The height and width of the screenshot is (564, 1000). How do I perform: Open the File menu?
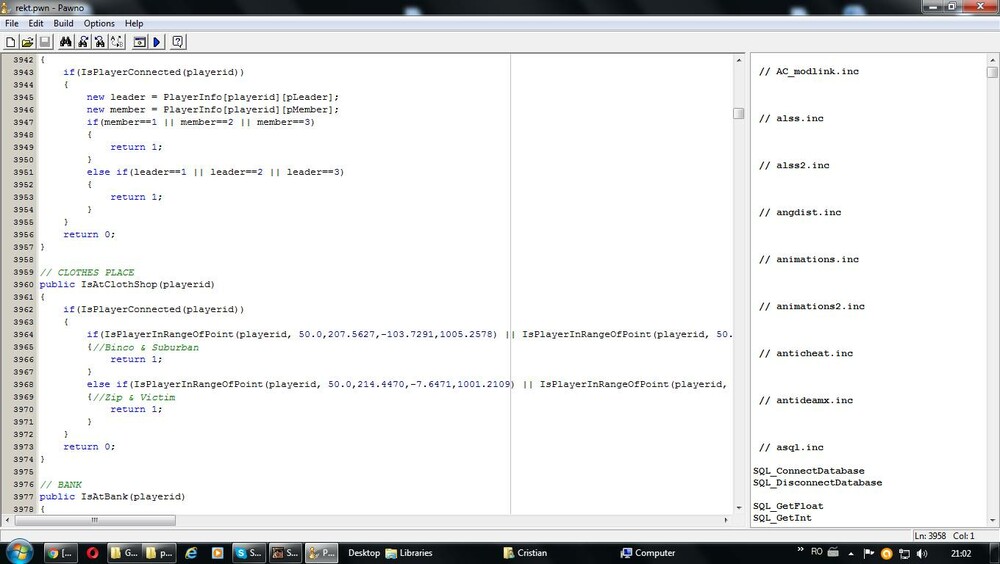[11, 23]
